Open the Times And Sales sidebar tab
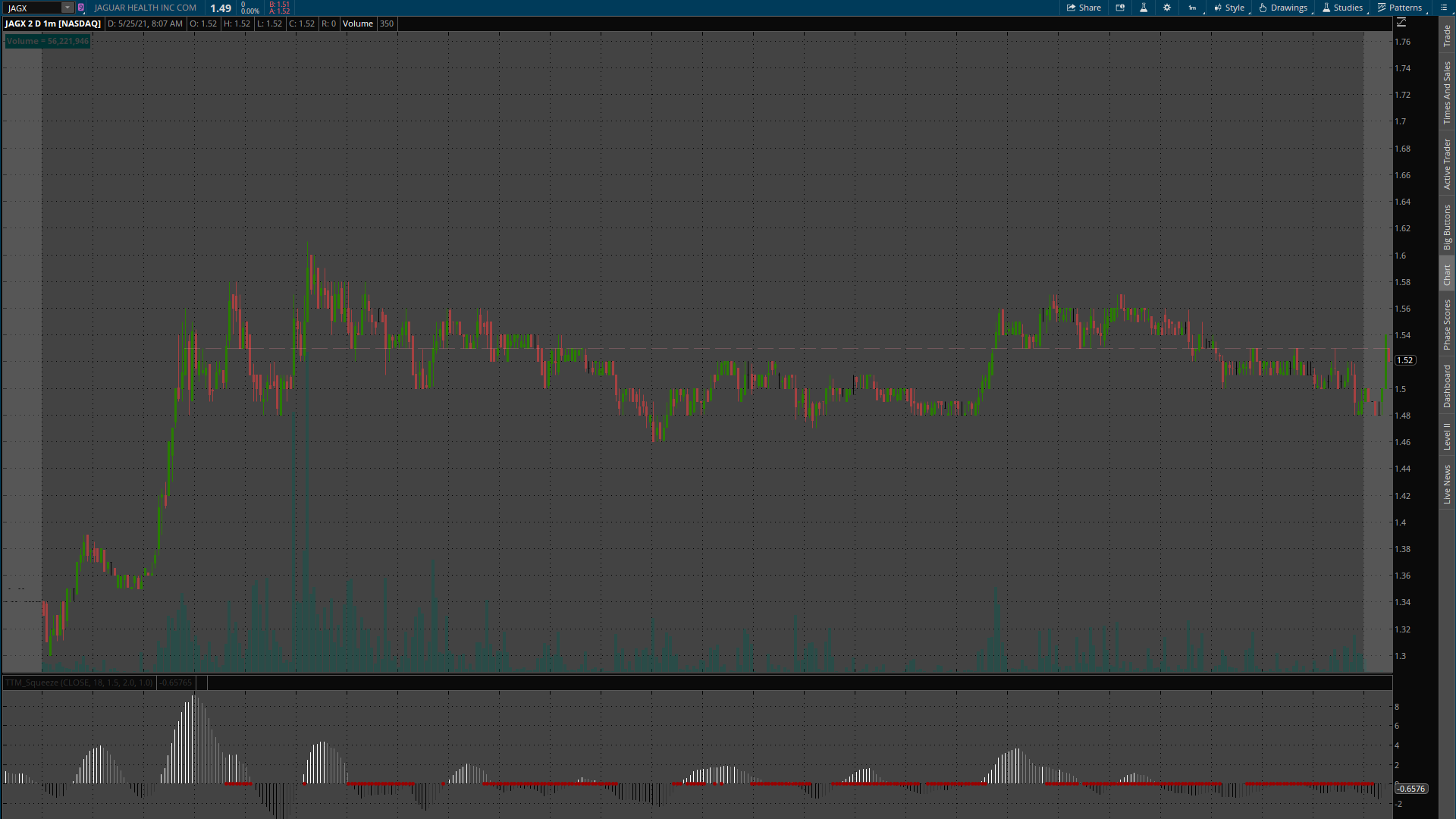Image resolution: width=1456 pixels, height=819 pixels. pyautogui.click(x=1447, y=93)
